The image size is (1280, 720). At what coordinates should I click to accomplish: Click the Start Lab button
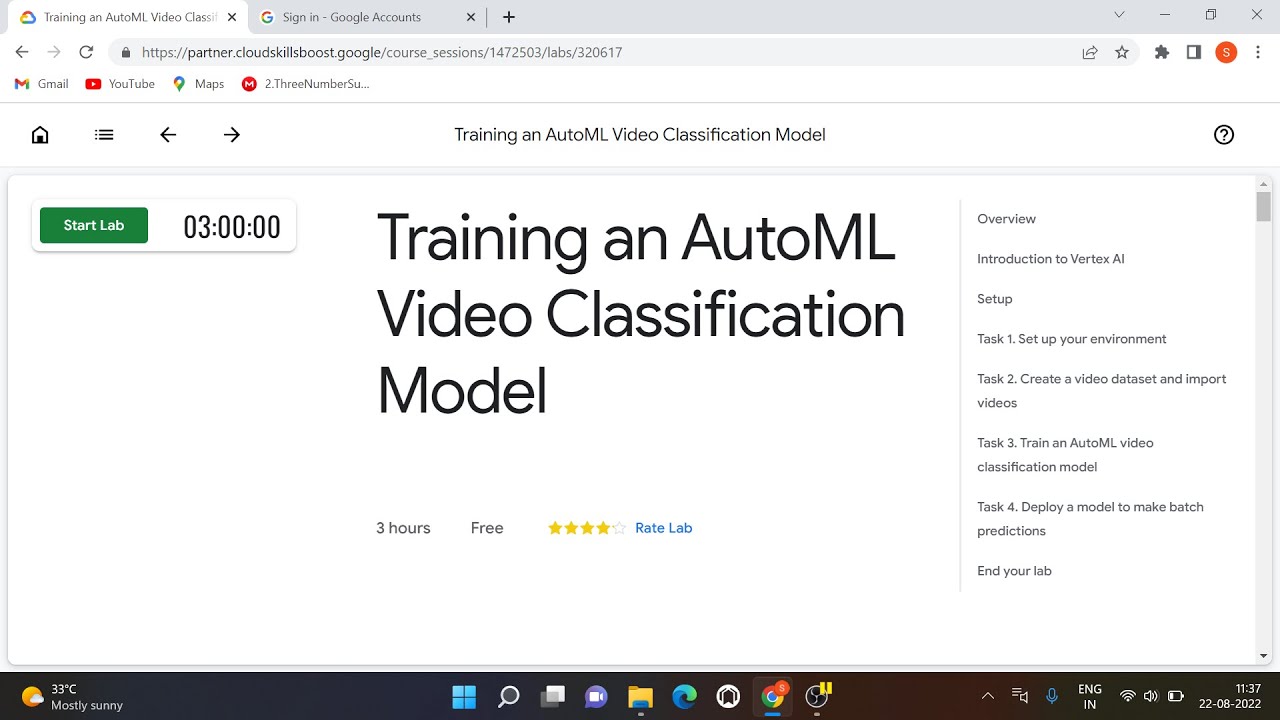tap(94, 225)
